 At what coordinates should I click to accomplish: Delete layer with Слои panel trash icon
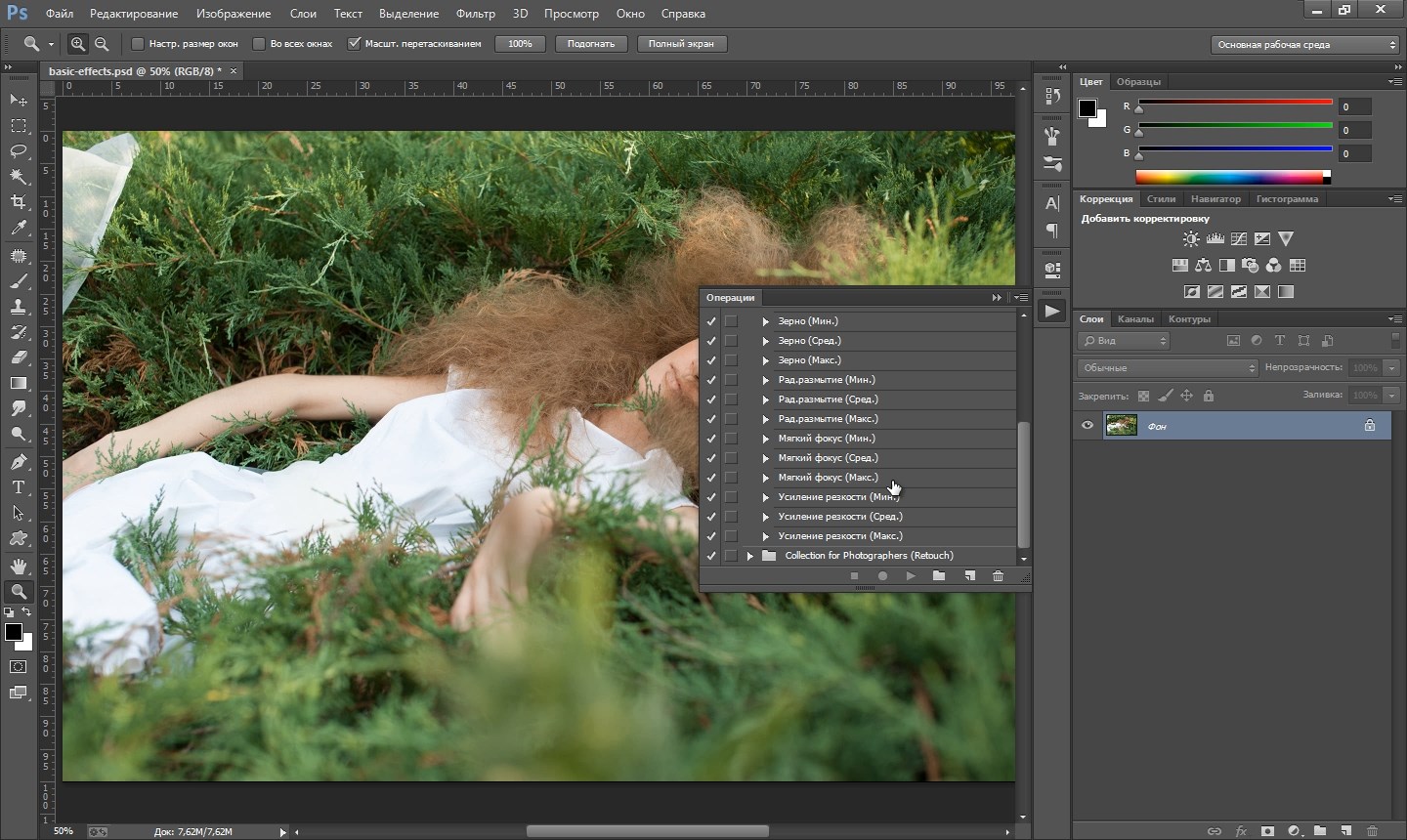1373,831
